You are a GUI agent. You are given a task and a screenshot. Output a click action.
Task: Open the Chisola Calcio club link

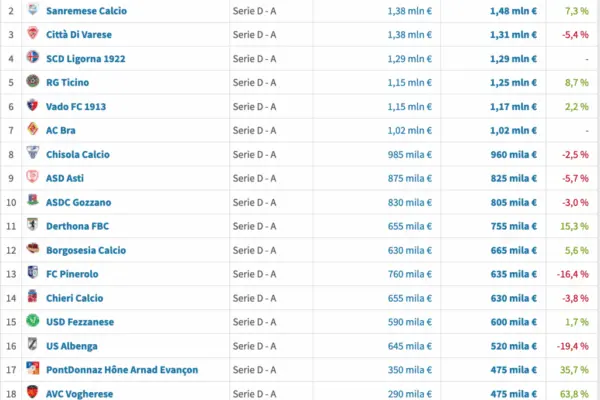[91, 154]
